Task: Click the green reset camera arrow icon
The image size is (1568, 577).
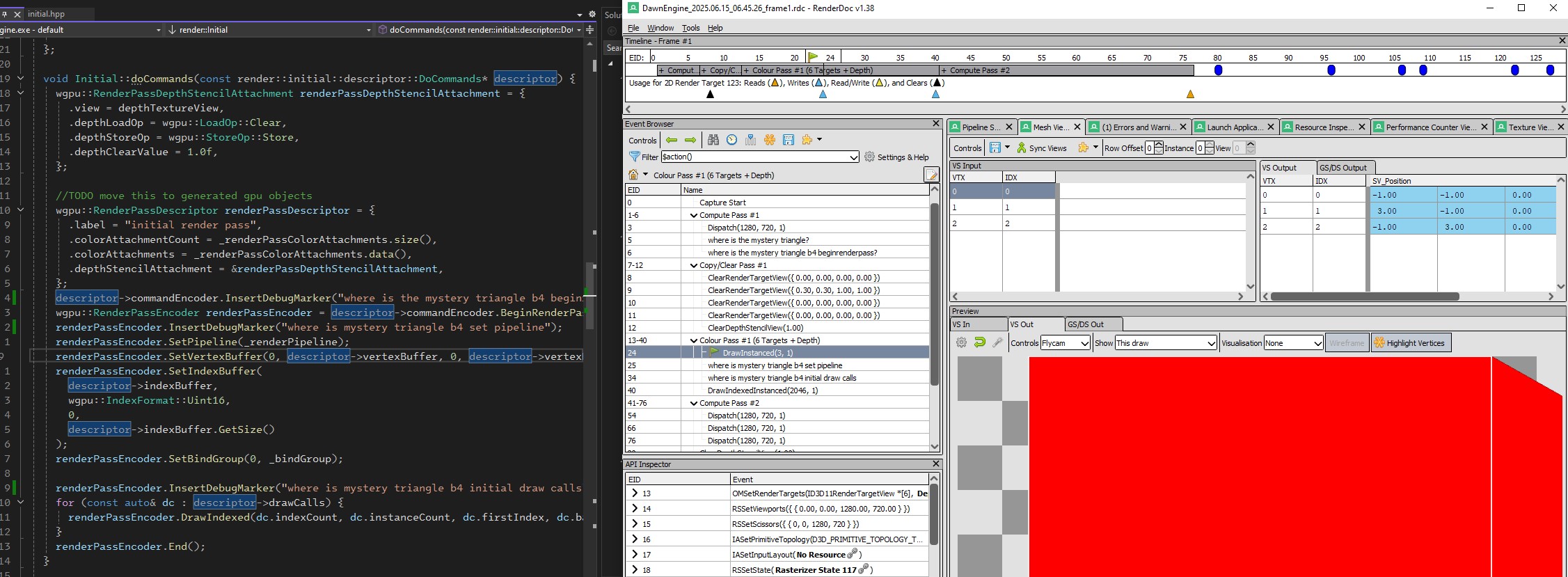Action: coord(979,342)
